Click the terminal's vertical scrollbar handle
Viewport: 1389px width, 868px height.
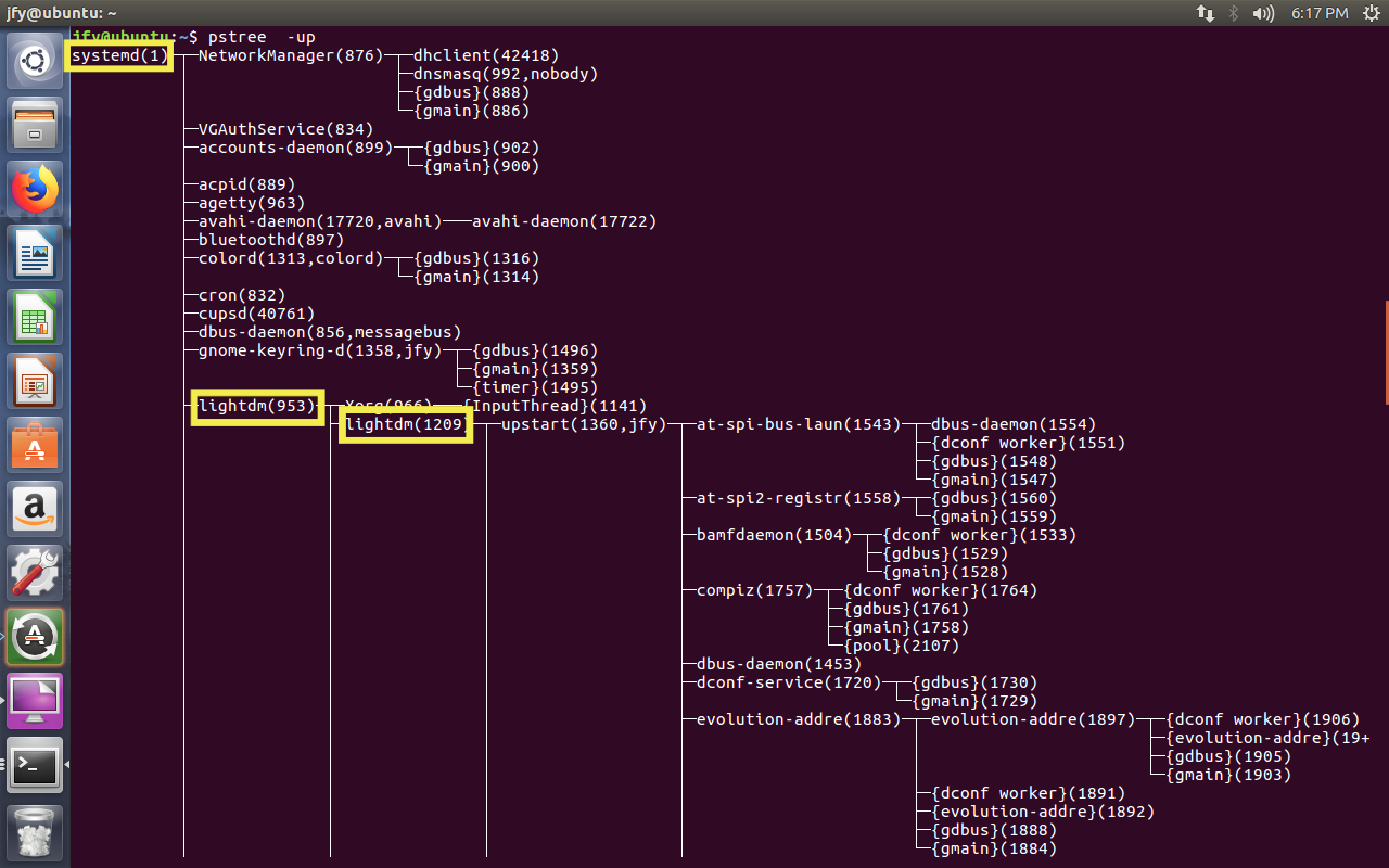tap(1386, 352)
